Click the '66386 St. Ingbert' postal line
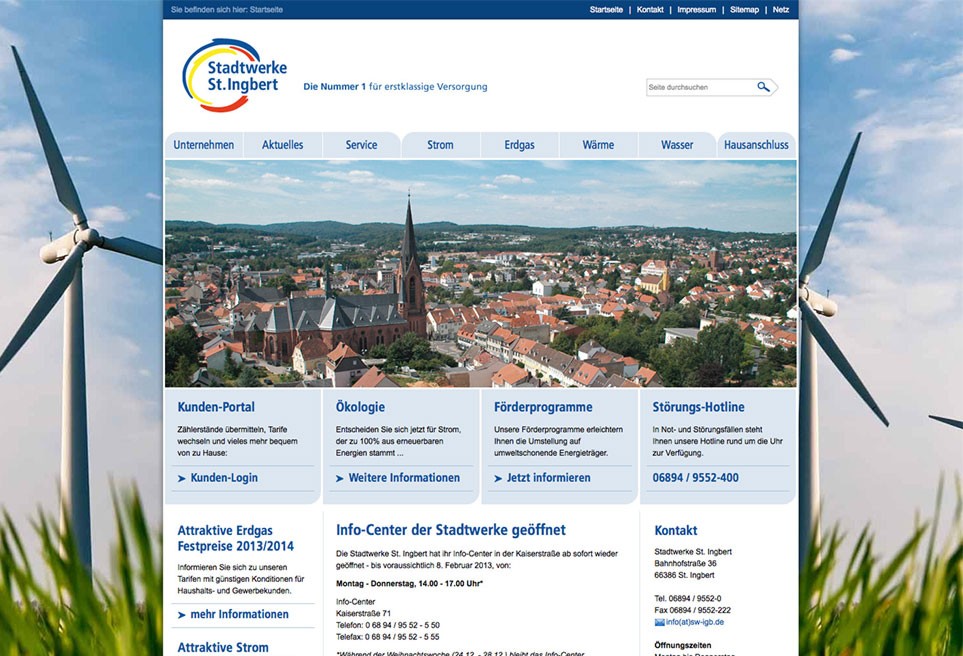 tap(684, 576)
